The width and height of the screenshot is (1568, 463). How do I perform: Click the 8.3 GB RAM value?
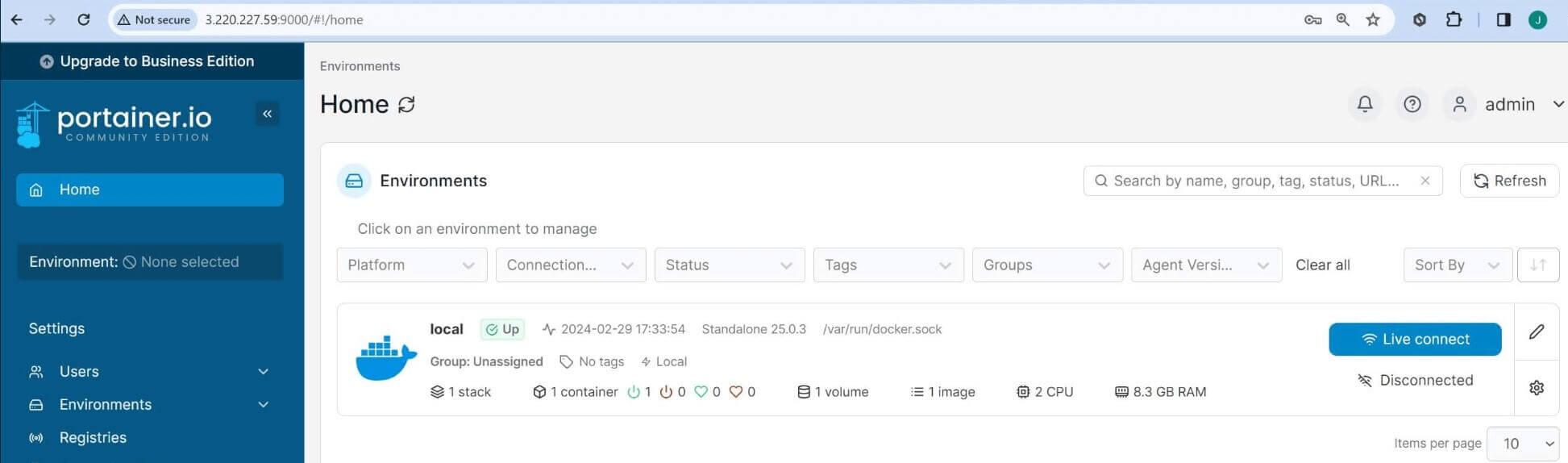(x=1160, y=392)
